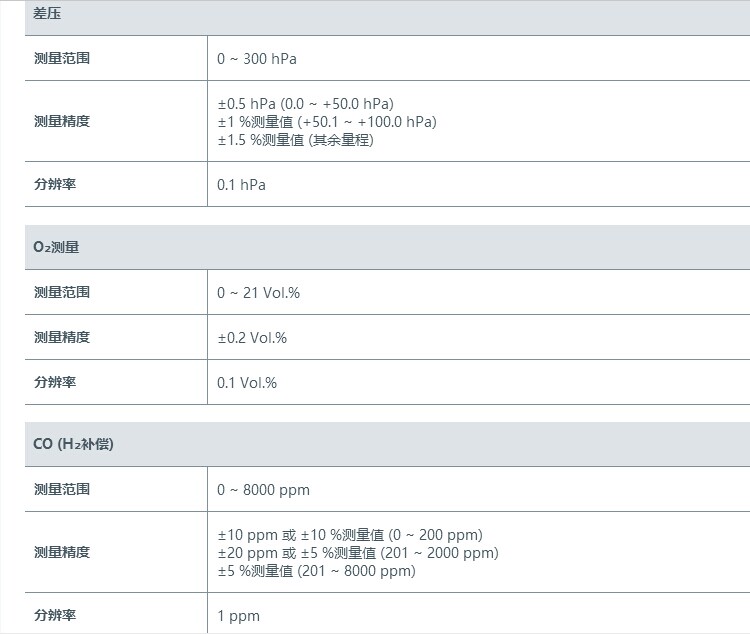This screenshot has width=750, height=634.
Task: Click 测量范围 label in 差压 section
Action: pyautogui.click(x=62, y=59)
